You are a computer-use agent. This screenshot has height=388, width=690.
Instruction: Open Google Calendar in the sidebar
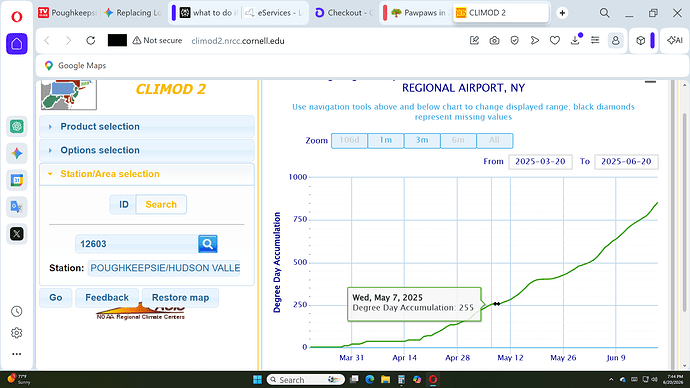(x=17, y=180)
